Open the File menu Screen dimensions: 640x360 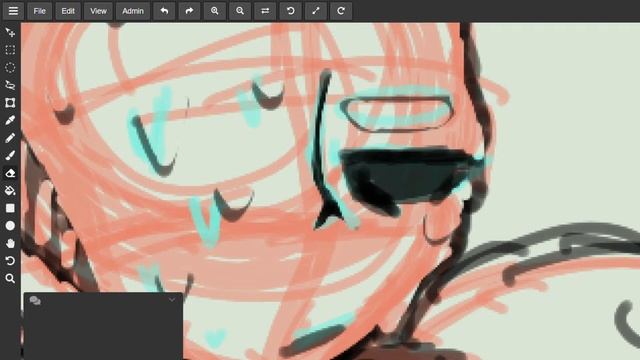[40, 11]
